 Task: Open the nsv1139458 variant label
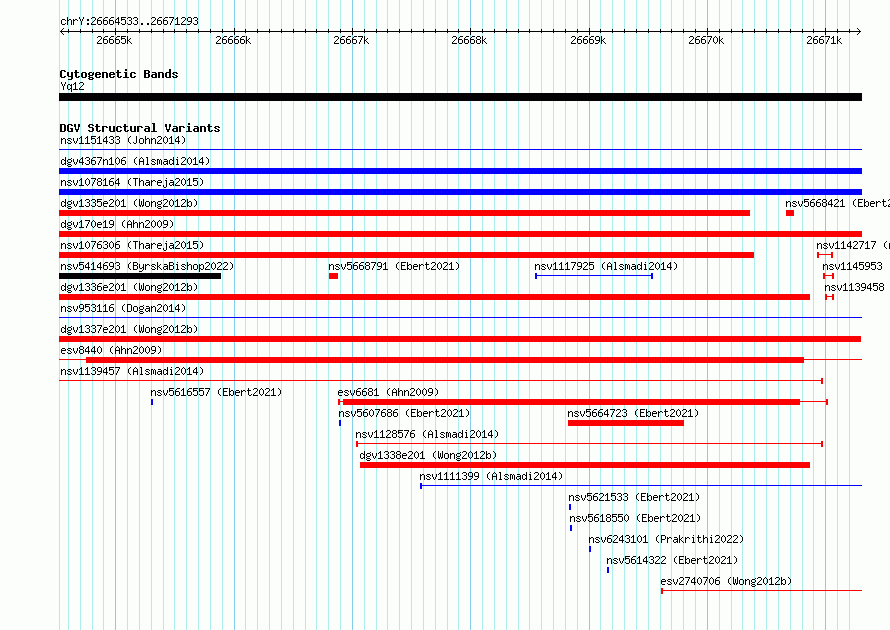854,287
